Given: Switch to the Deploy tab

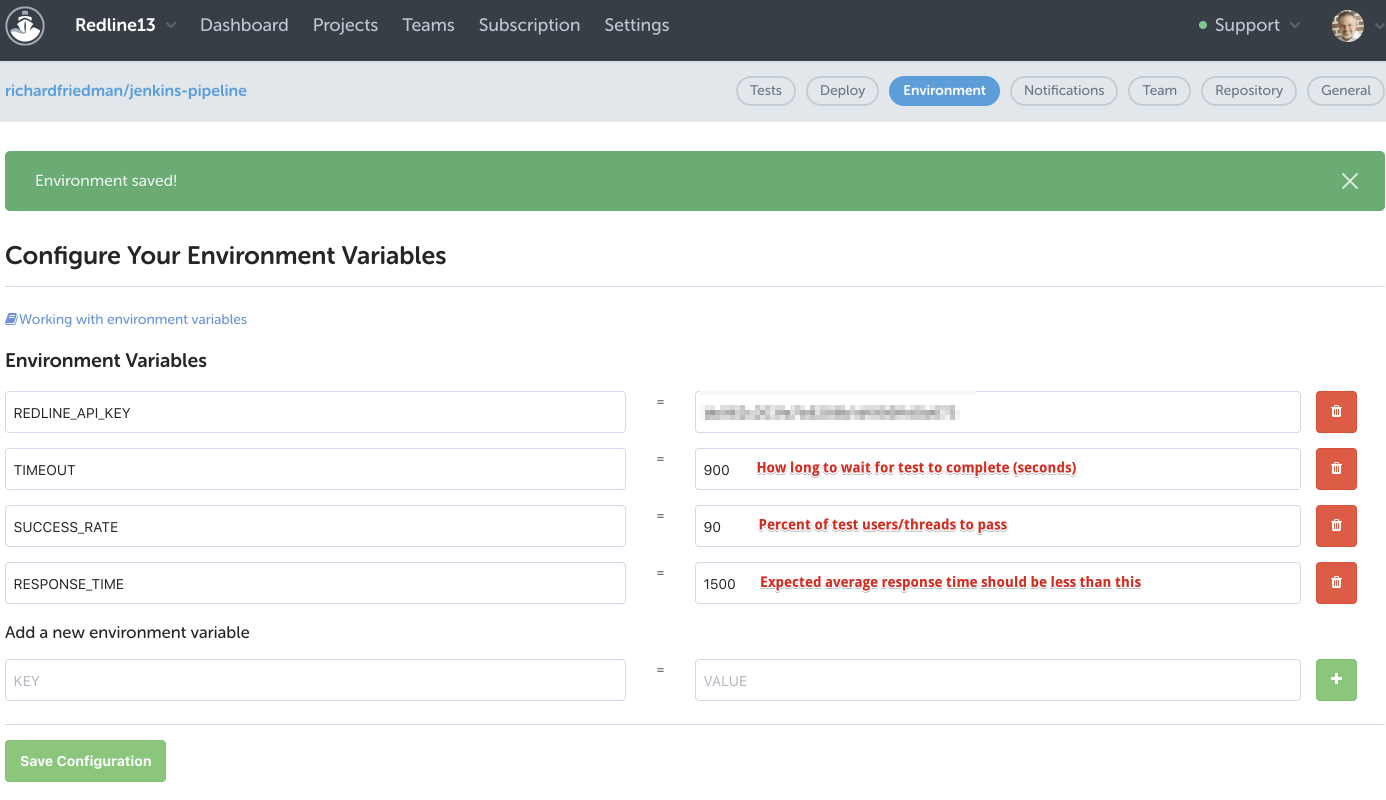Looking at the screenshot, I should pyautogui.click(x=842, y=90).
